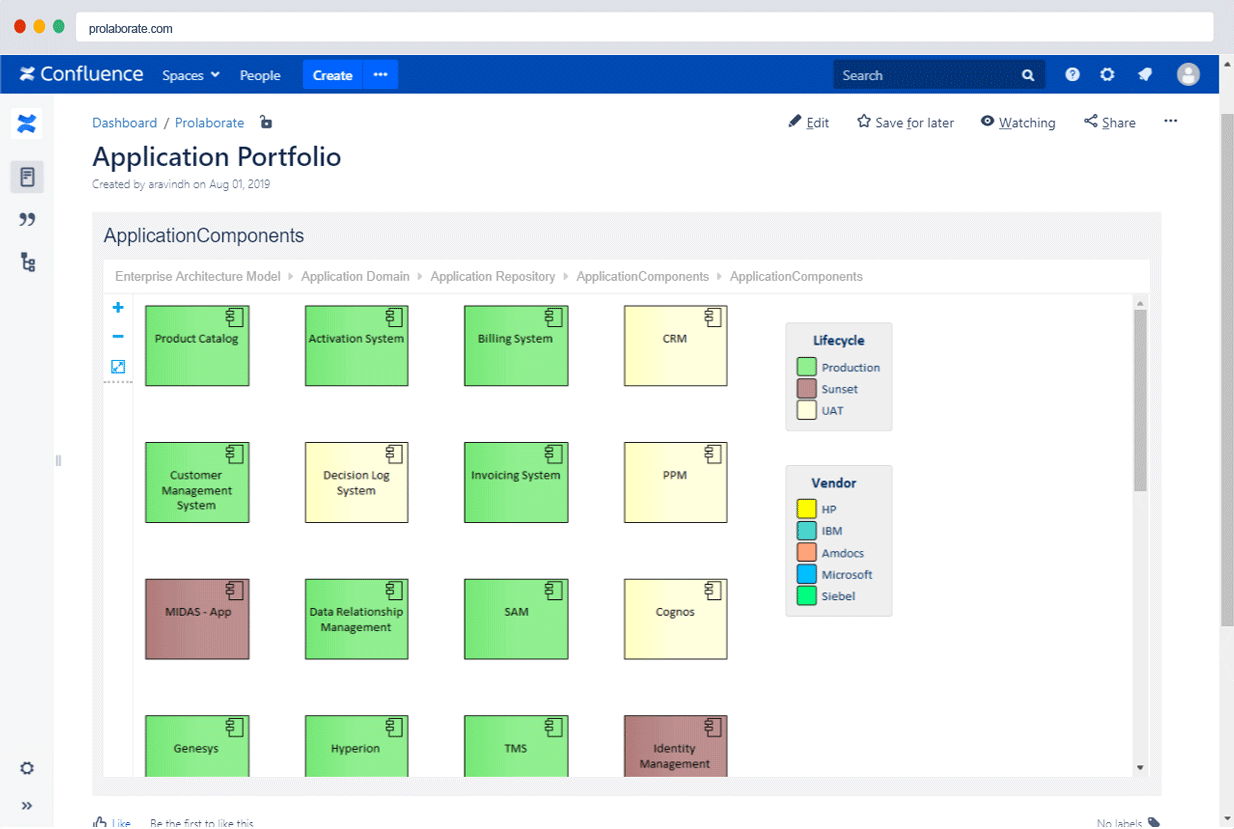The width and height of the screenshot is (1234, 829).
Task: Click diagram scrollbar down arrow
Action: pos(1140,768)
